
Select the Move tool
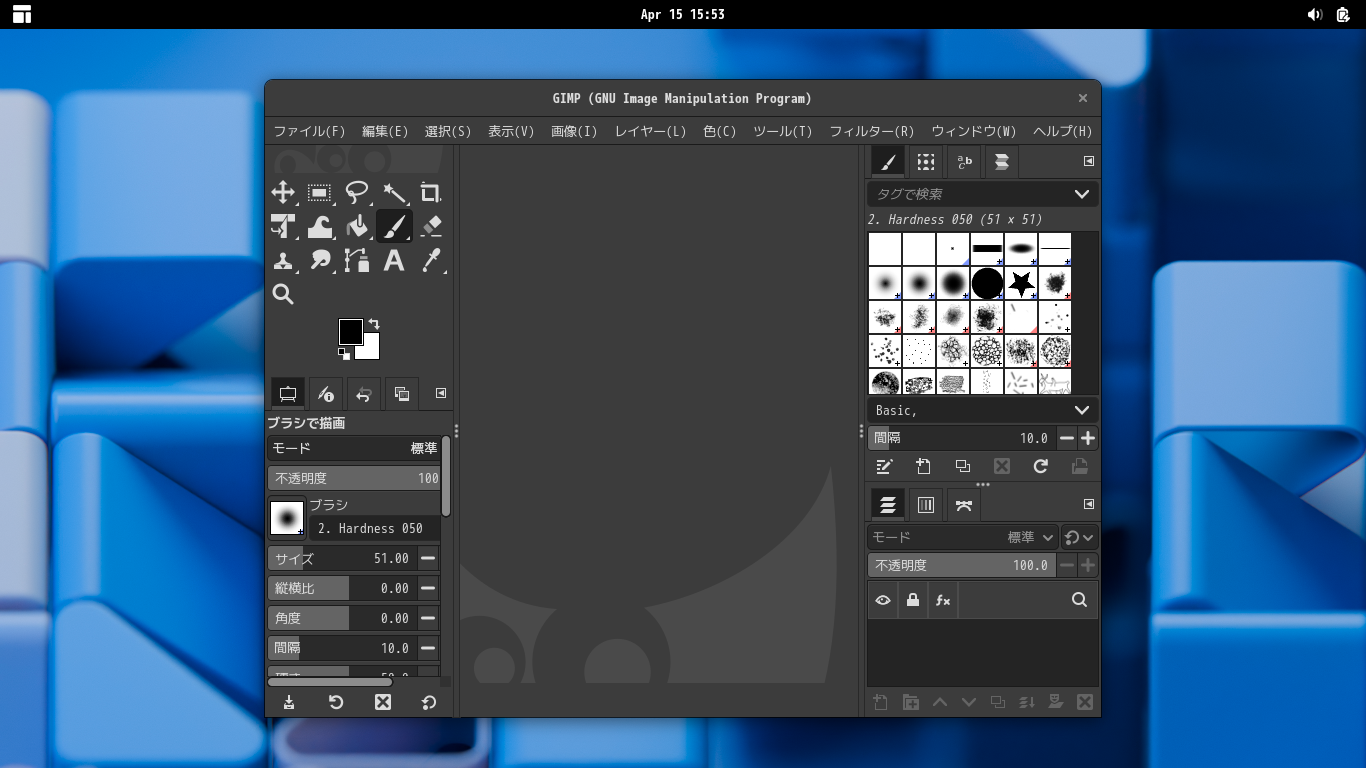pos(283,193)
